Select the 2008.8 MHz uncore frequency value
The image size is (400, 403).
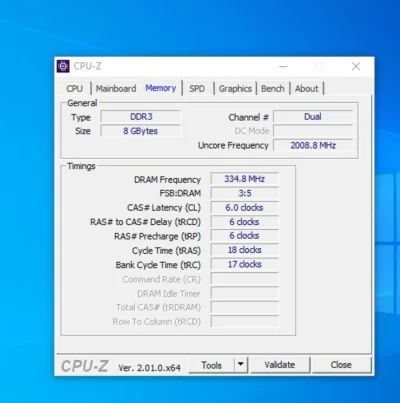point(313,145)
